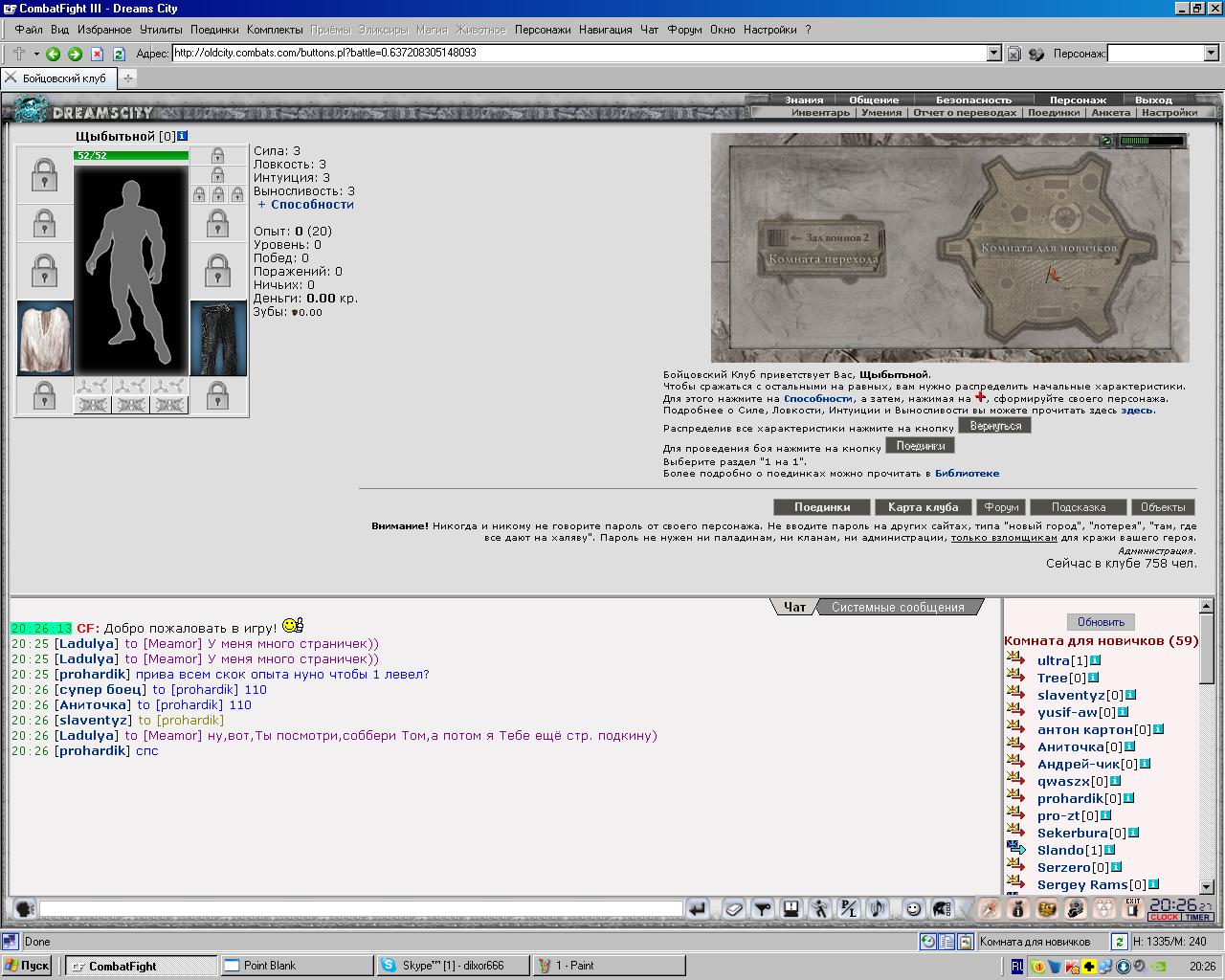The image size is (1225, 980).
Task: Open smileys with smiley face icon
Action: (913, 908)
